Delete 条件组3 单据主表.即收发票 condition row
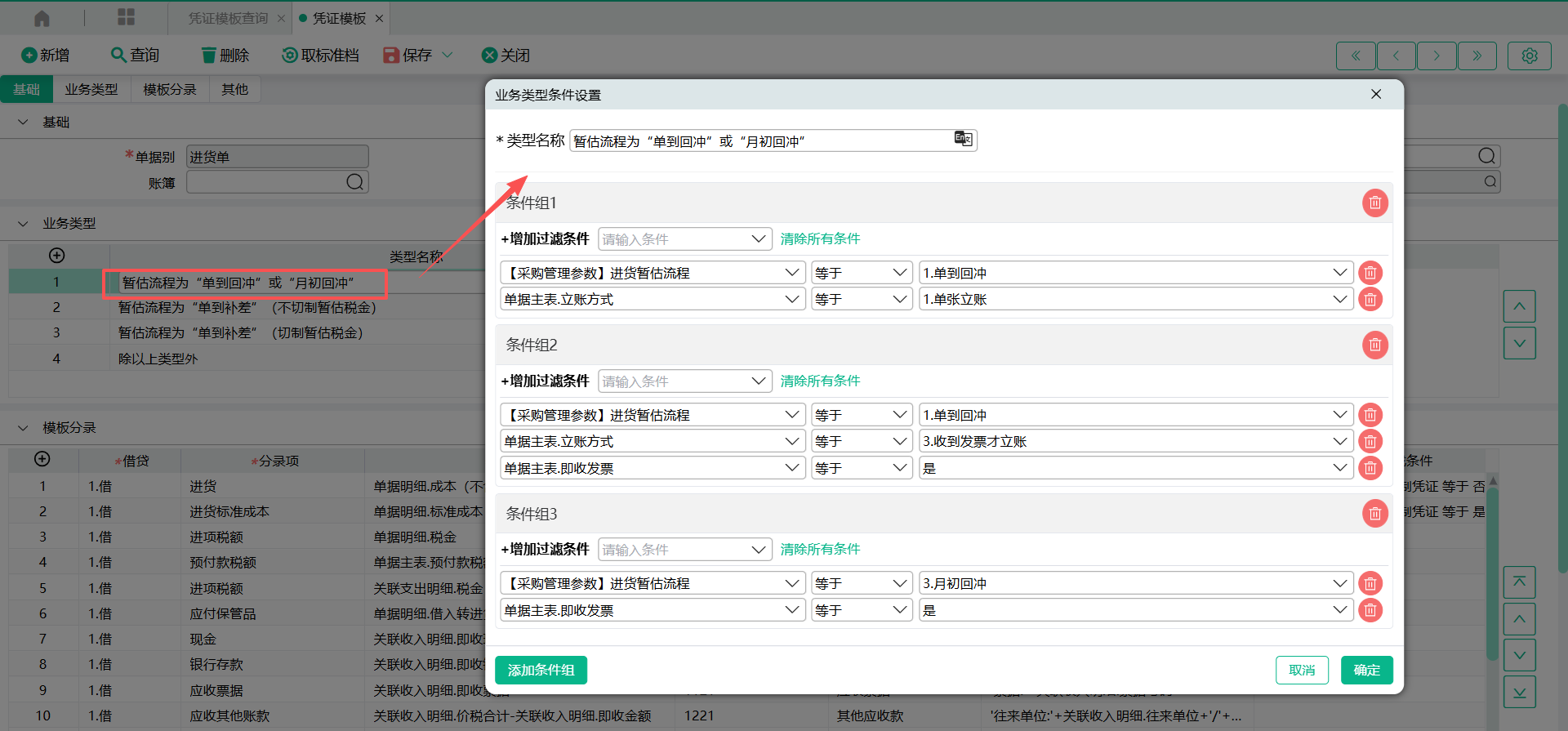 tap(1370, 610)
